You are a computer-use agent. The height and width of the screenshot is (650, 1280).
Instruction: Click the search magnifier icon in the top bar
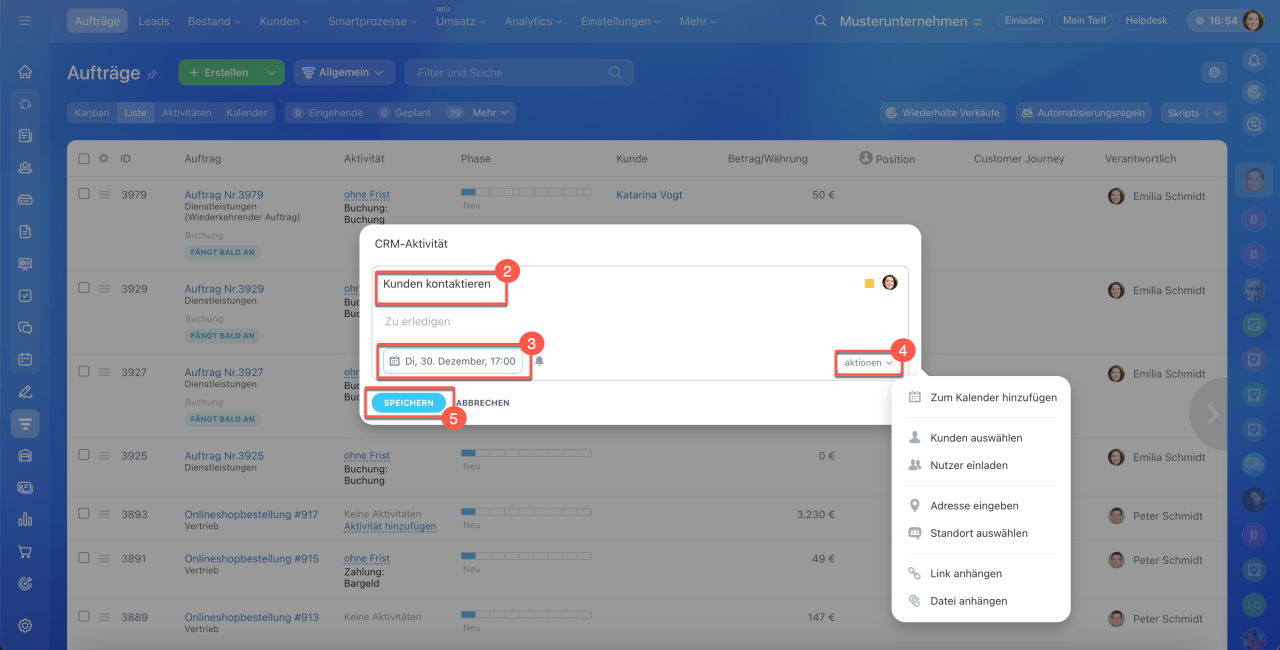click(x=820, y=21)
